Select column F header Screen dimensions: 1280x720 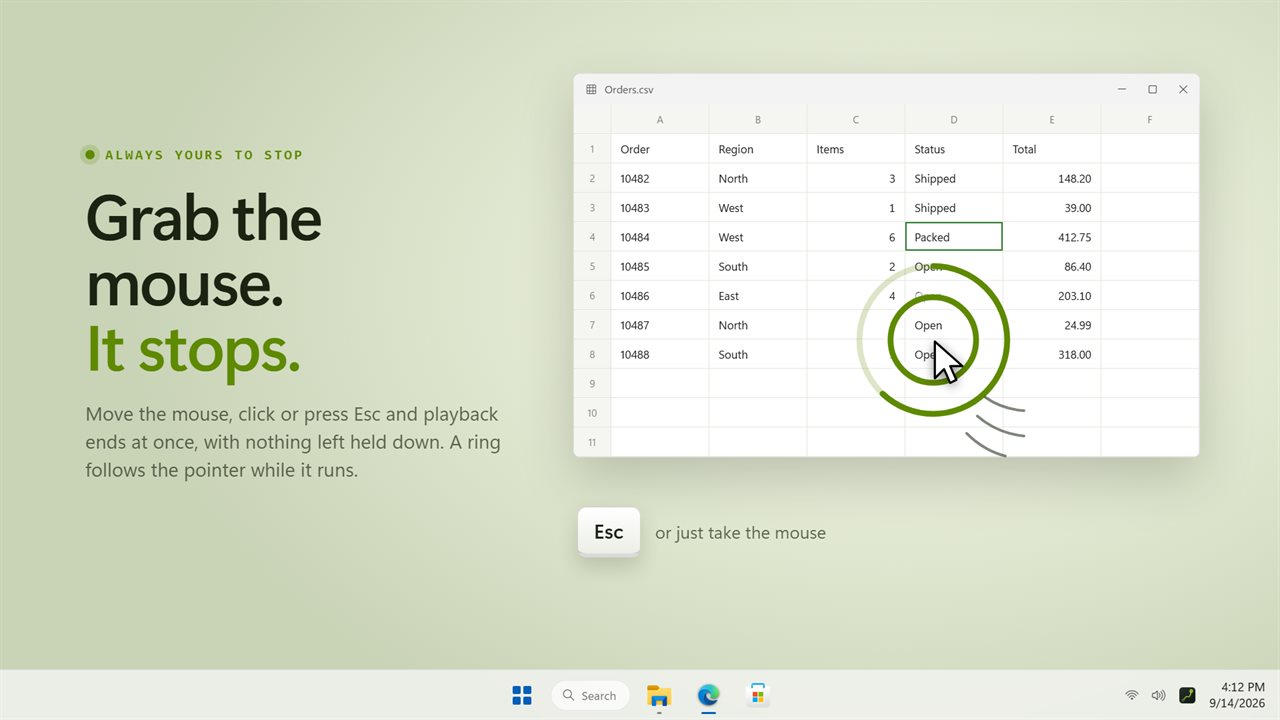click(x=1150, y=119)
